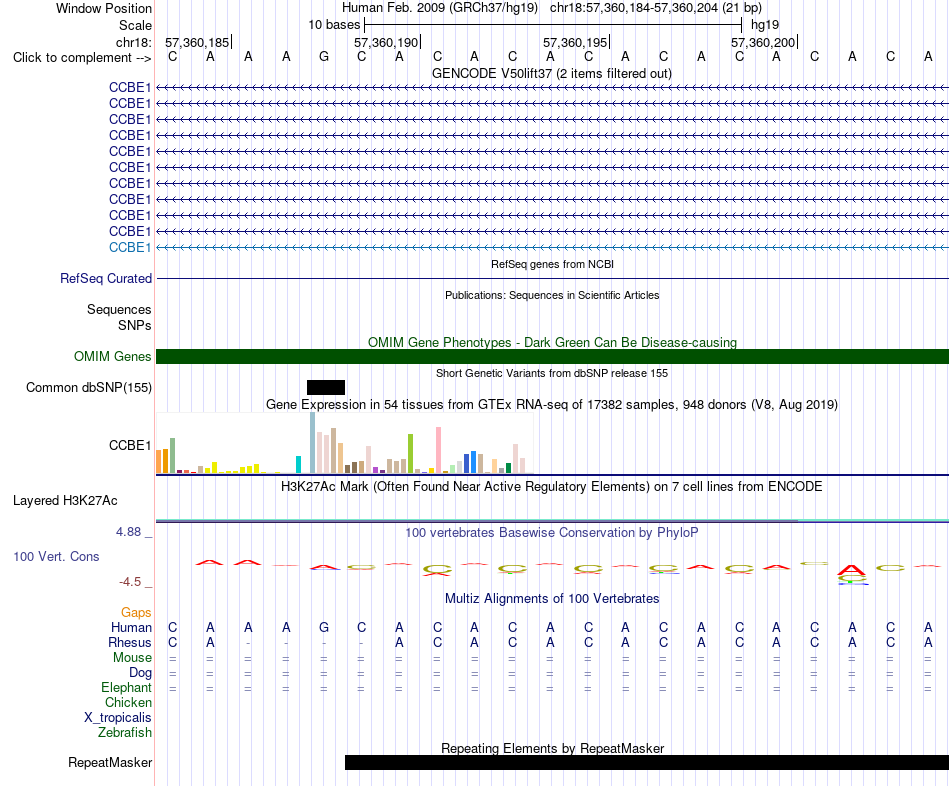Click the -4.5 PhyloP lower value
The height and width of the screenshot is (786, 950).
point(130,582)
